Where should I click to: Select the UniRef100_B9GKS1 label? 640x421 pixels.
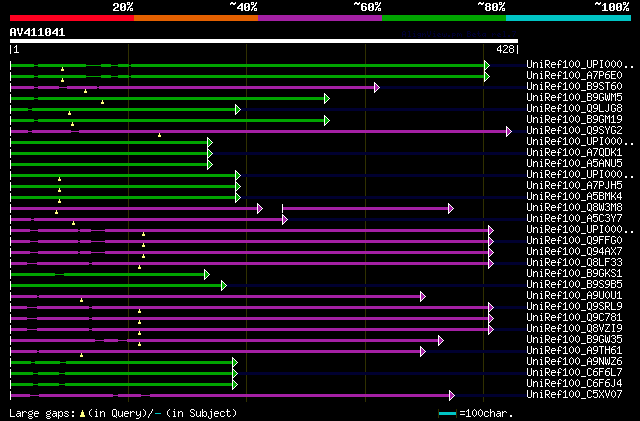(x=574, y=274)
